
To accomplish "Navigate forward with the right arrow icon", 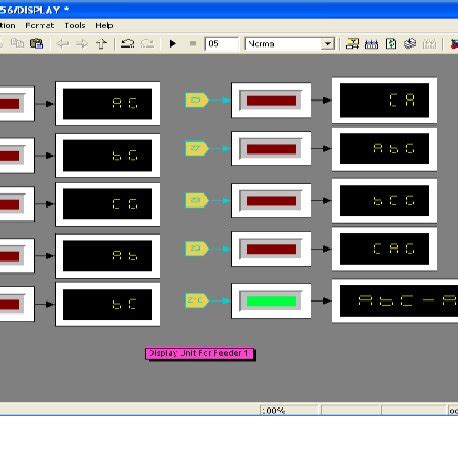I will coord(82,44).
